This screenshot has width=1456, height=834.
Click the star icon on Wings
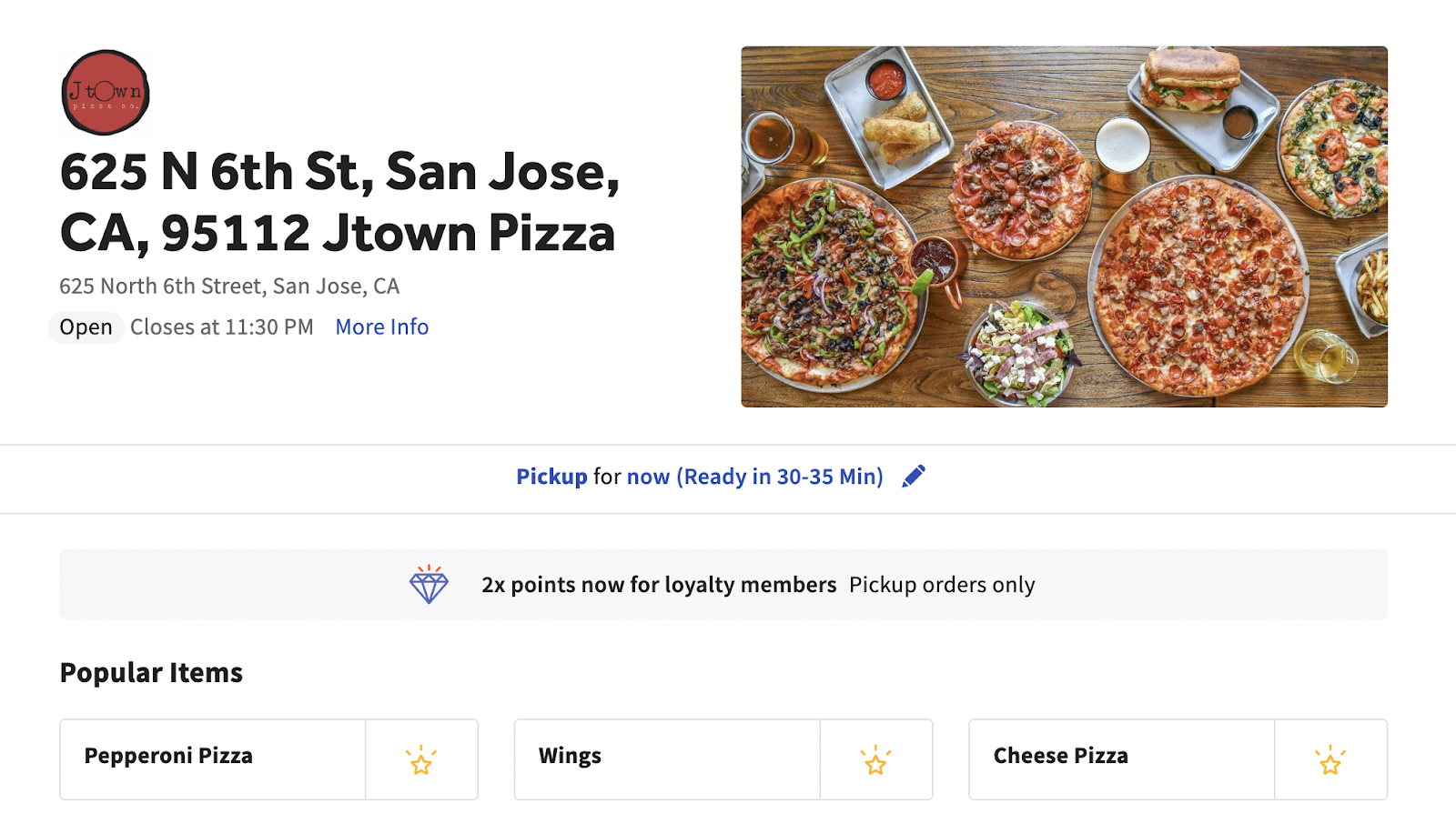[875, 760]
